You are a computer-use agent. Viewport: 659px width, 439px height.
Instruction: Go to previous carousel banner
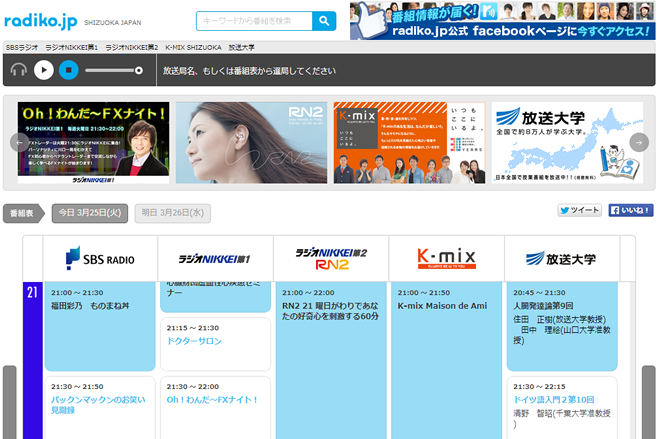19,142
